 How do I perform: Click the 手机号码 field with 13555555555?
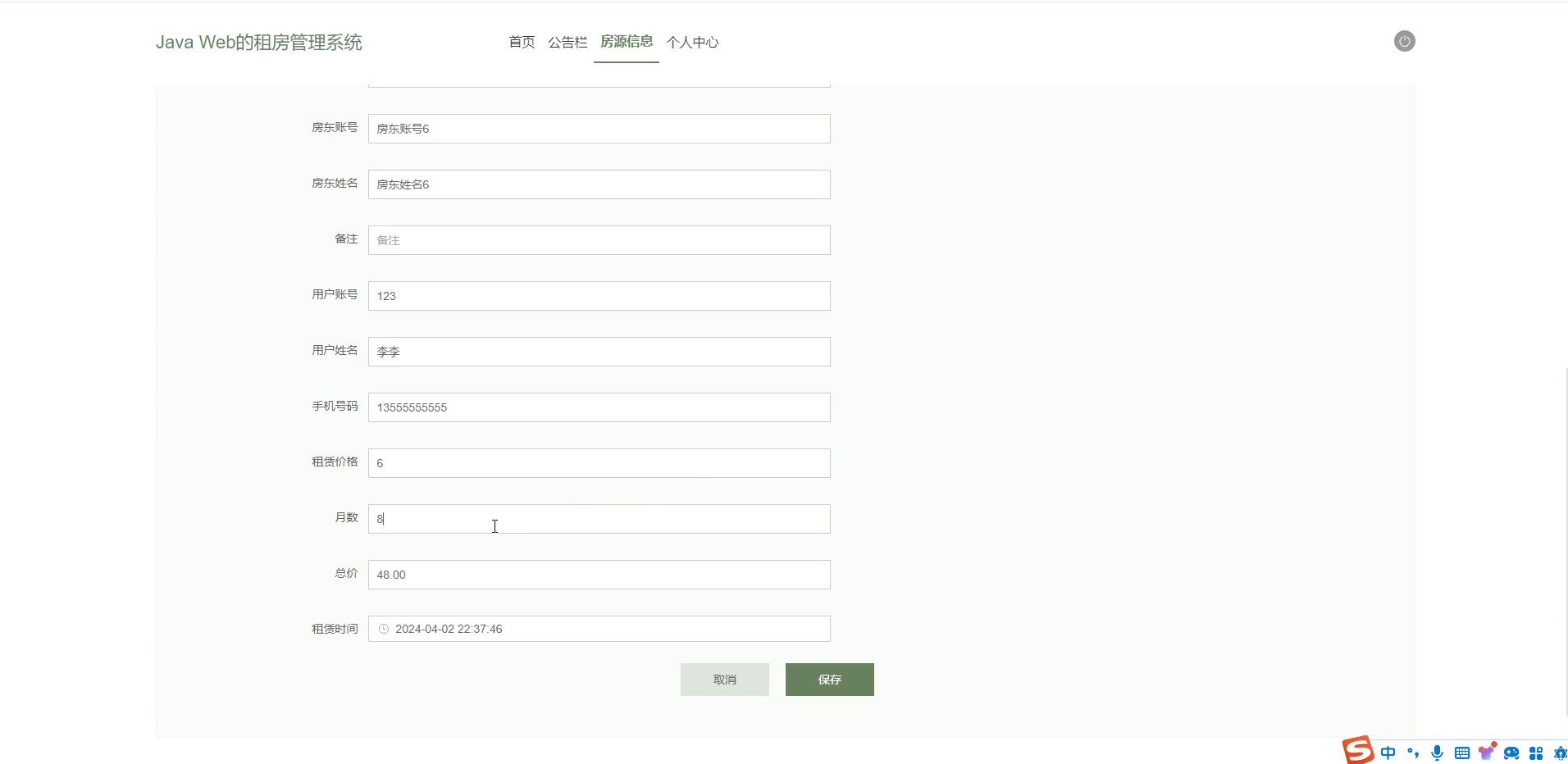599,407
